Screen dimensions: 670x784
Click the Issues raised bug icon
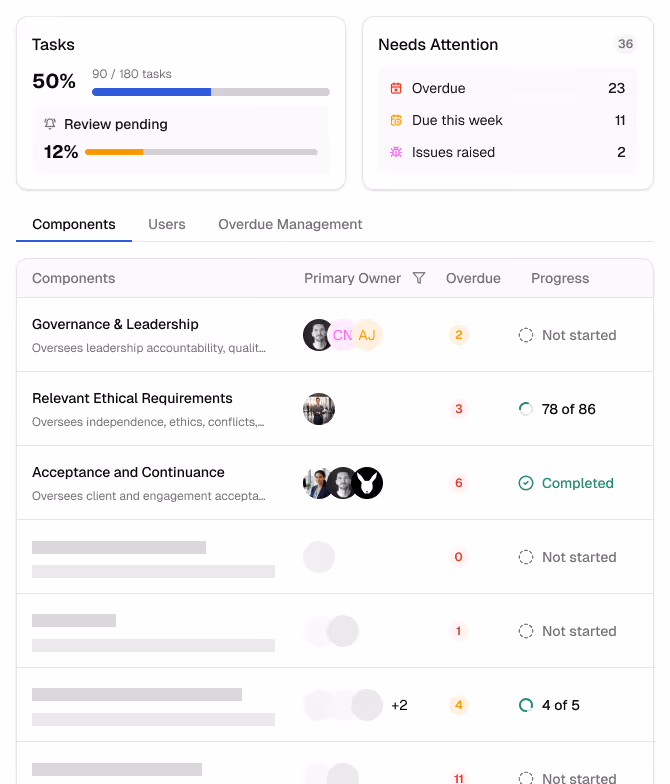pyautogui.click(x=396, y=152)
